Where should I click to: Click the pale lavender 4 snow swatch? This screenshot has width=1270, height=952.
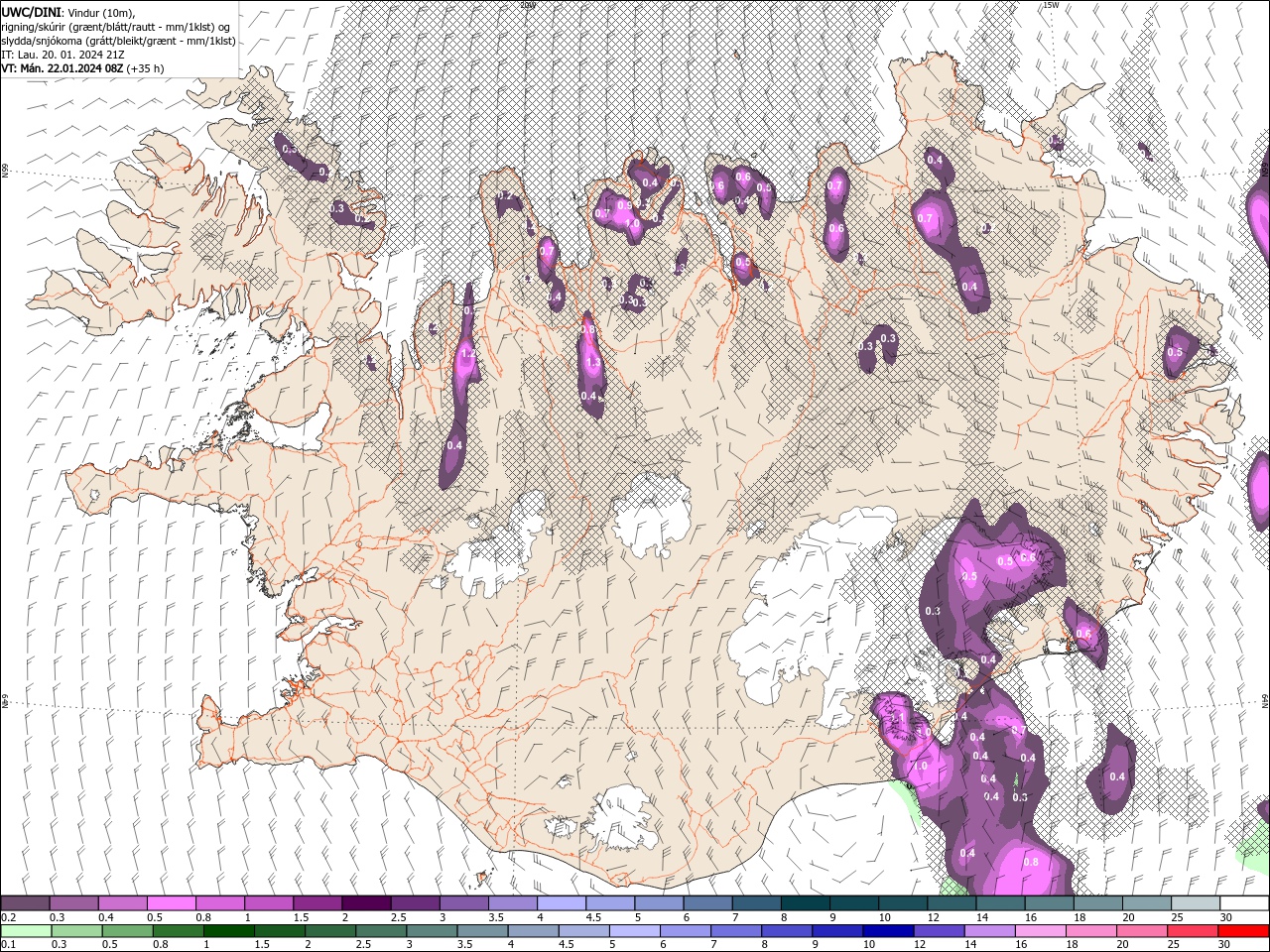(562, 903)
